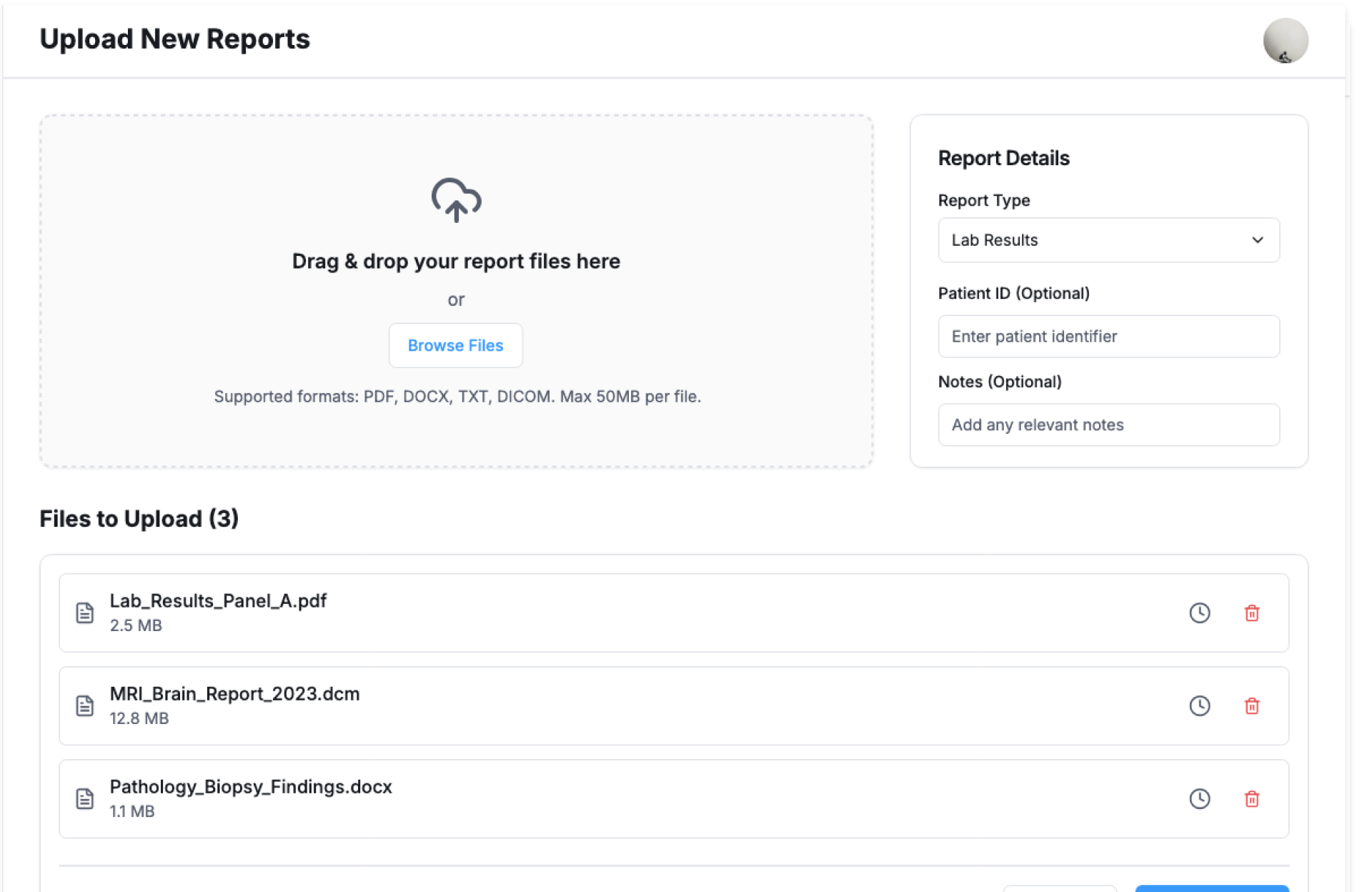The image size is (1372, 892).
Task: Open the user profile avatar
Action: tap(1285, 41)
